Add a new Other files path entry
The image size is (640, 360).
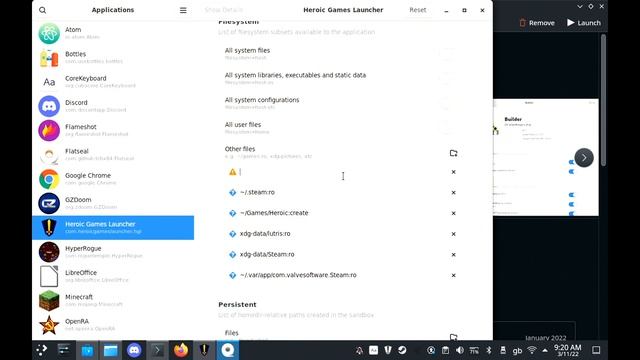tap(453, 153)
